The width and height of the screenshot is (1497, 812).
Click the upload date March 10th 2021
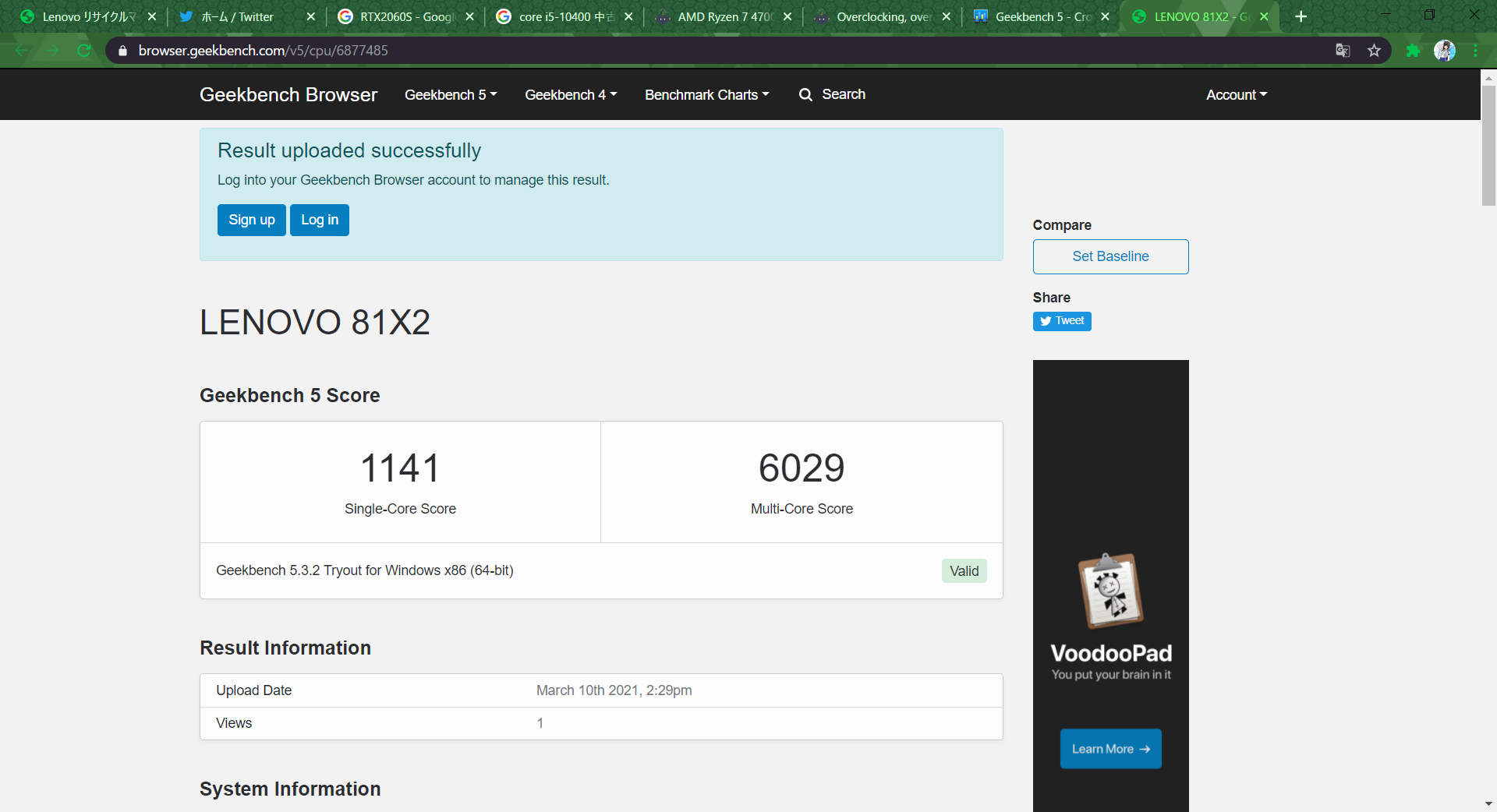(614, 690)
